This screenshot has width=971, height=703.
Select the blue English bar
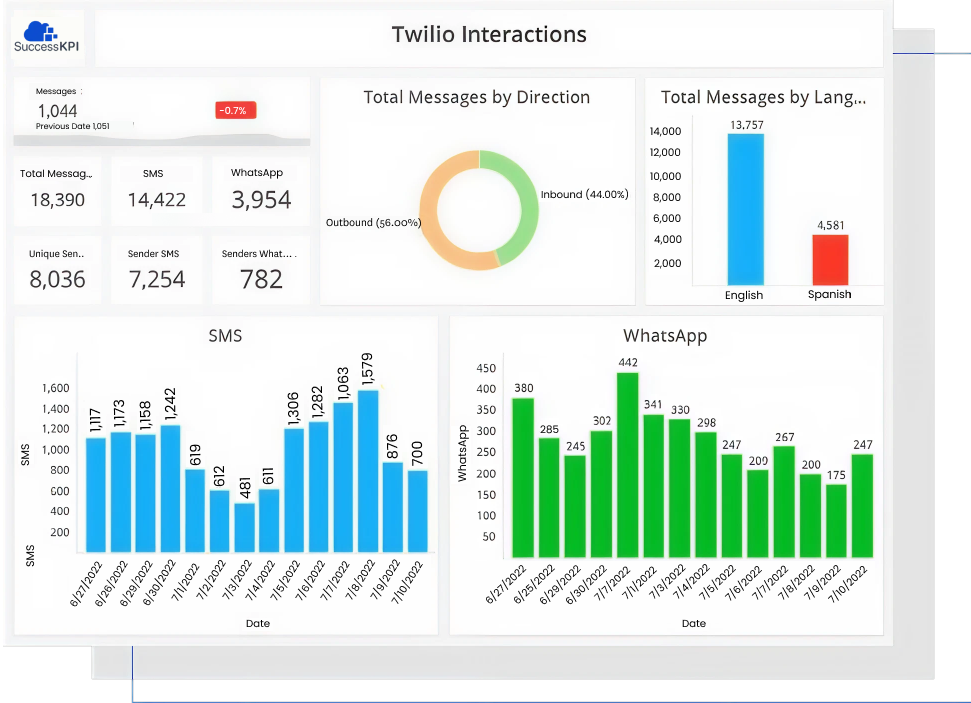(x=746, y=209)
